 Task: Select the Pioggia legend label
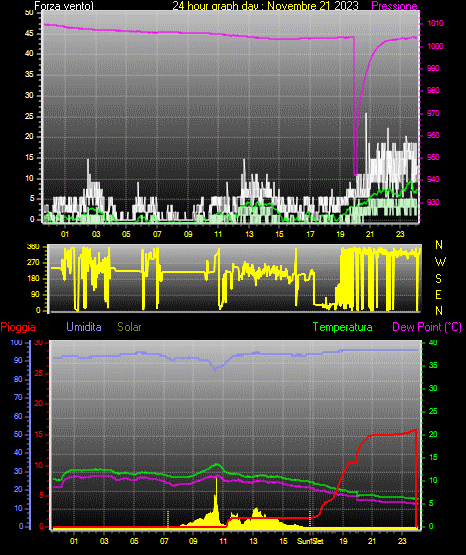pos(18,327)
